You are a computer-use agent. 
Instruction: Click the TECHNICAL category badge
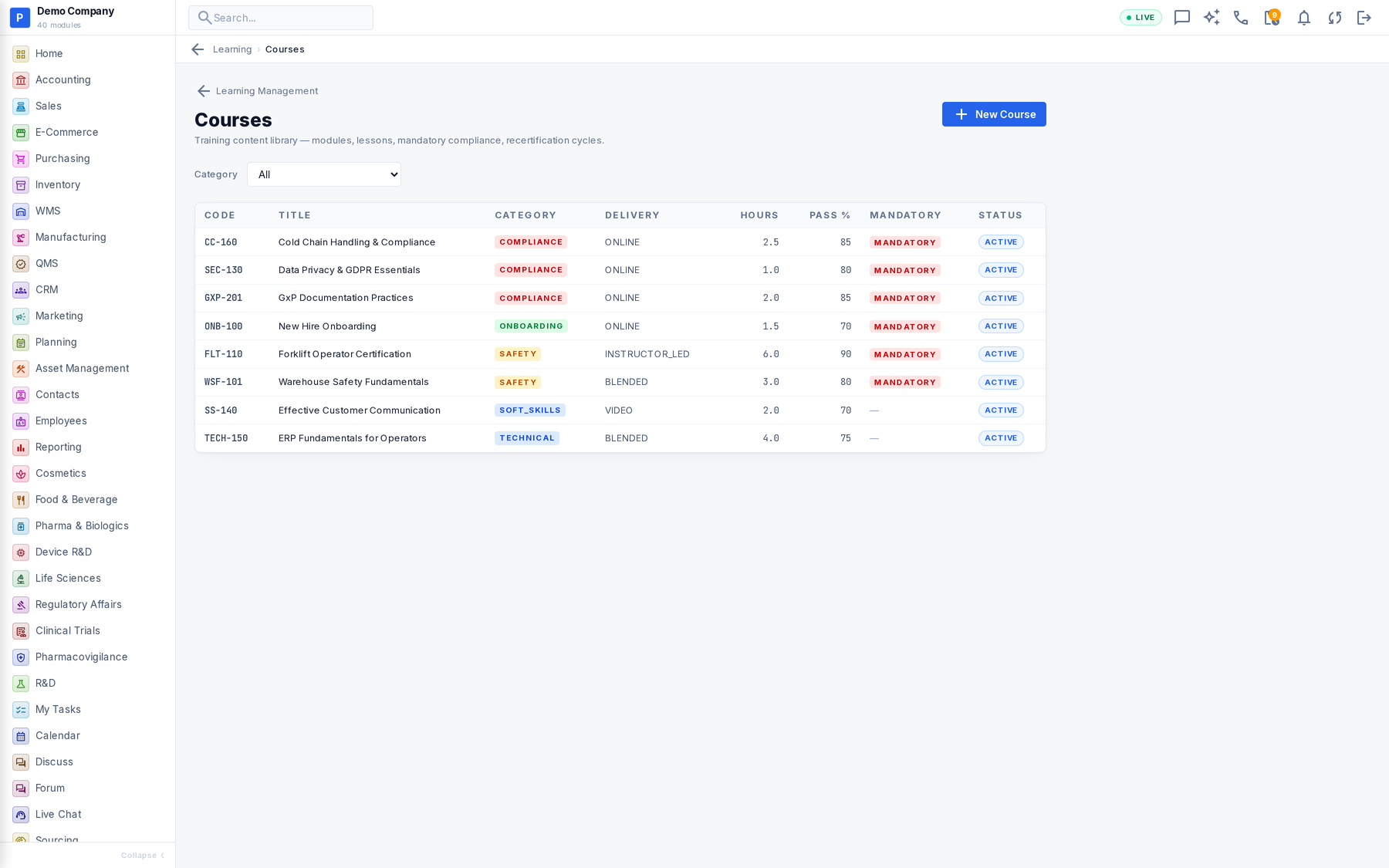pos(527,438)
